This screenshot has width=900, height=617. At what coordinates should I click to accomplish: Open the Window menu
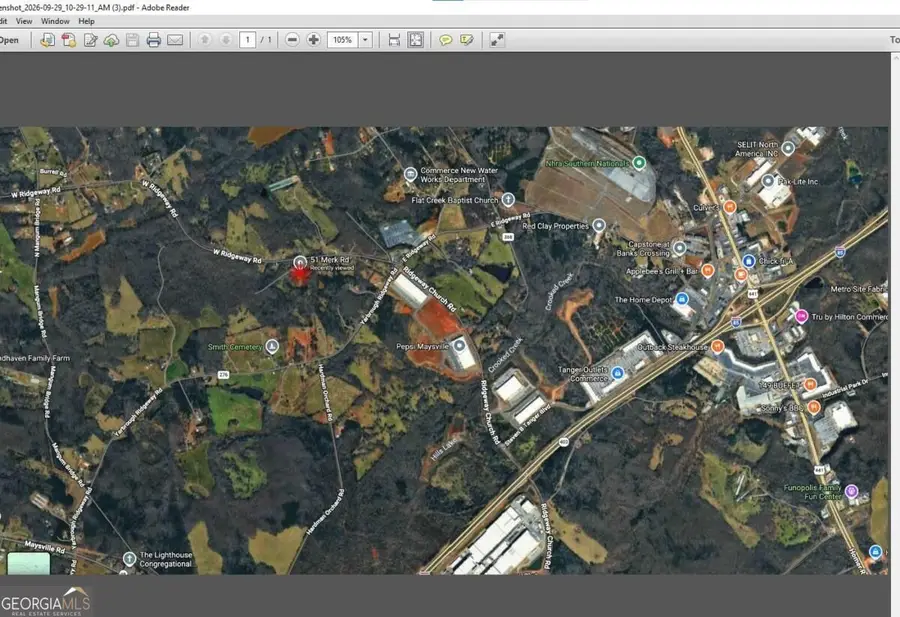55,21
